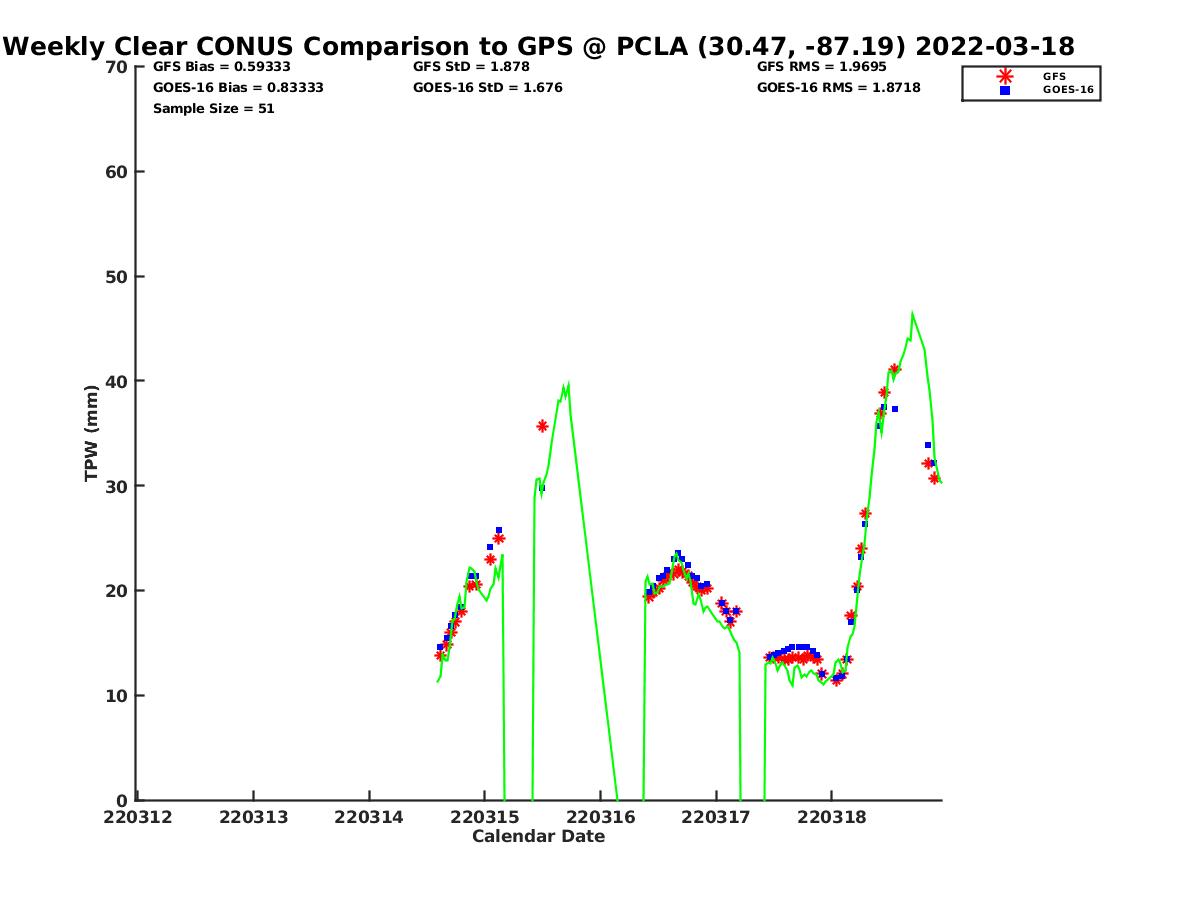The image size is (1200, 900).
Task: Click the 'TPW (mm)' y-axis label
Action: coord(91,433)
